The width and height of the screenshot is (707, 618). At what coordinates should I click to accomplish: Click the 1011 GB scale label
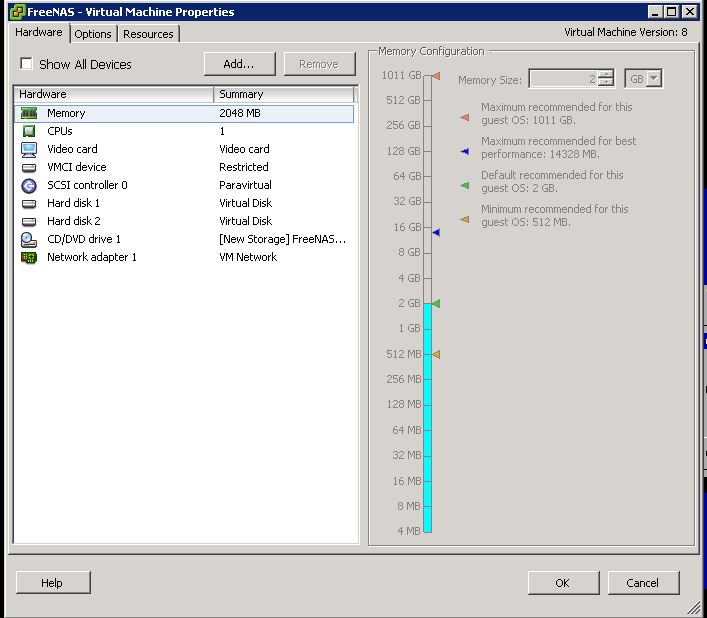point(401,75)
